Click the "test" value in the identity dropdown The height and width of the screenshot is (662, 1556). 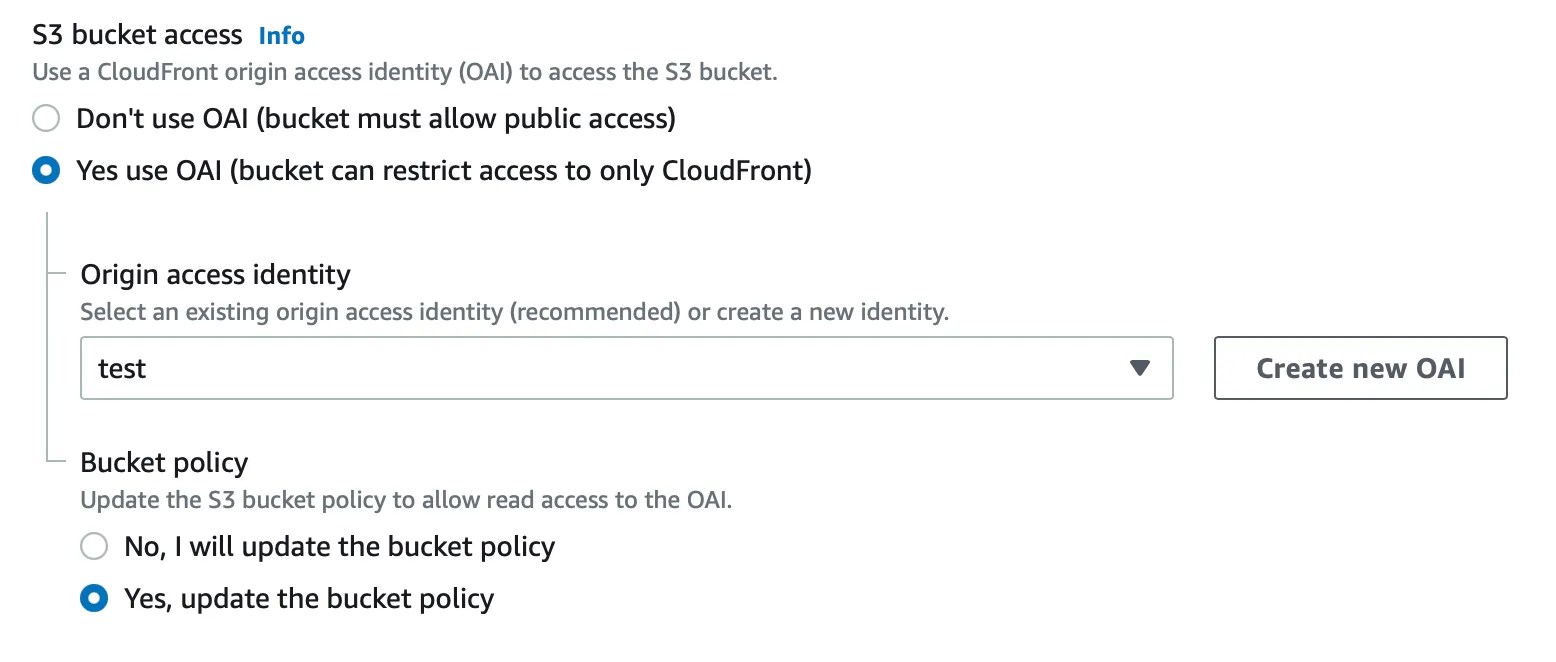click(122, 369)
